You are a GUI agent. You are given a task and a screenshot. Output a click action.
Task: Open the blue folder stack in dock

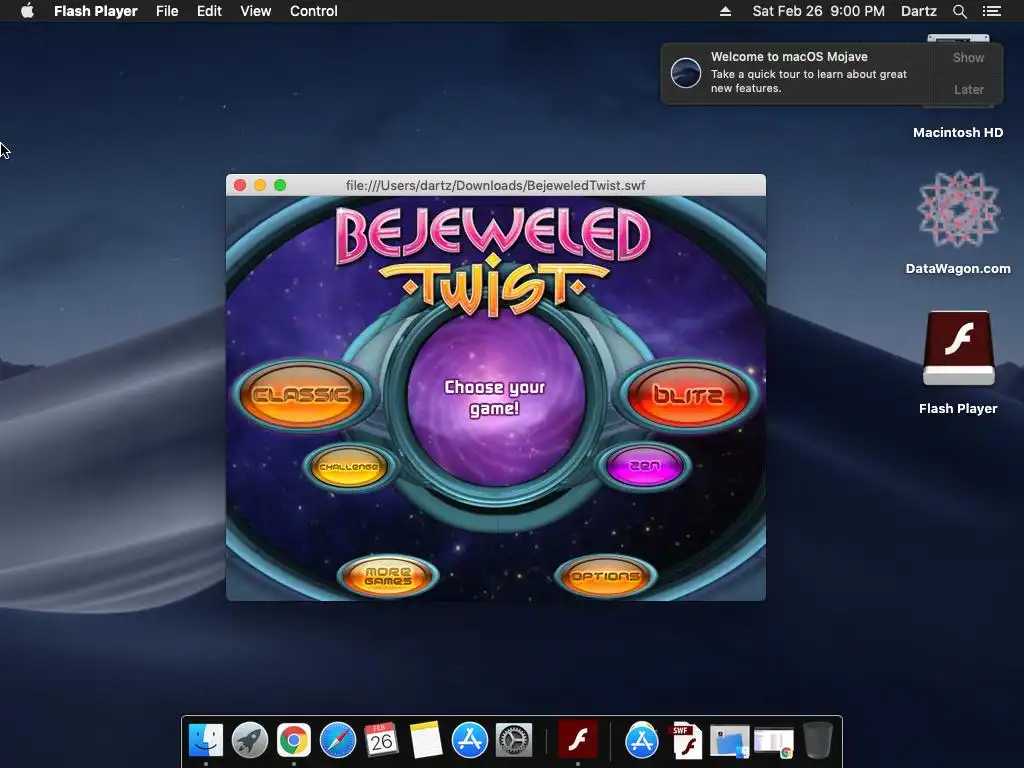click(x=729, y=742)
